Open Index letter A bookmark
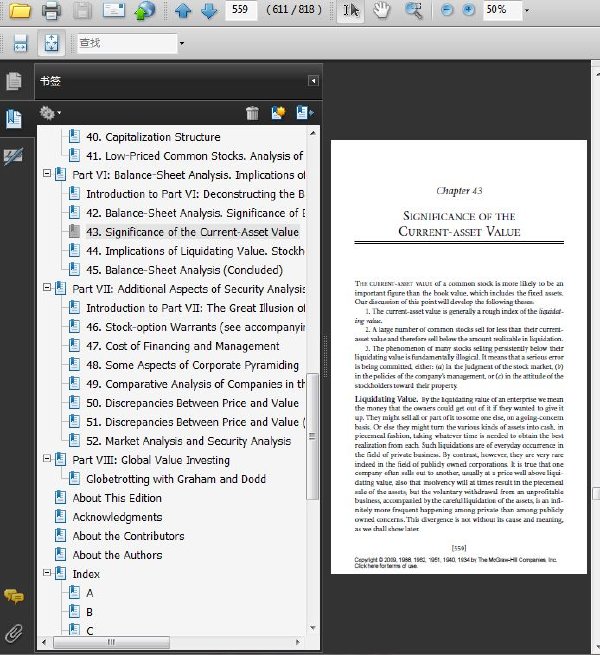Viewport: 600px width, 655px height. pyautogui.click(x=89, y=593)
